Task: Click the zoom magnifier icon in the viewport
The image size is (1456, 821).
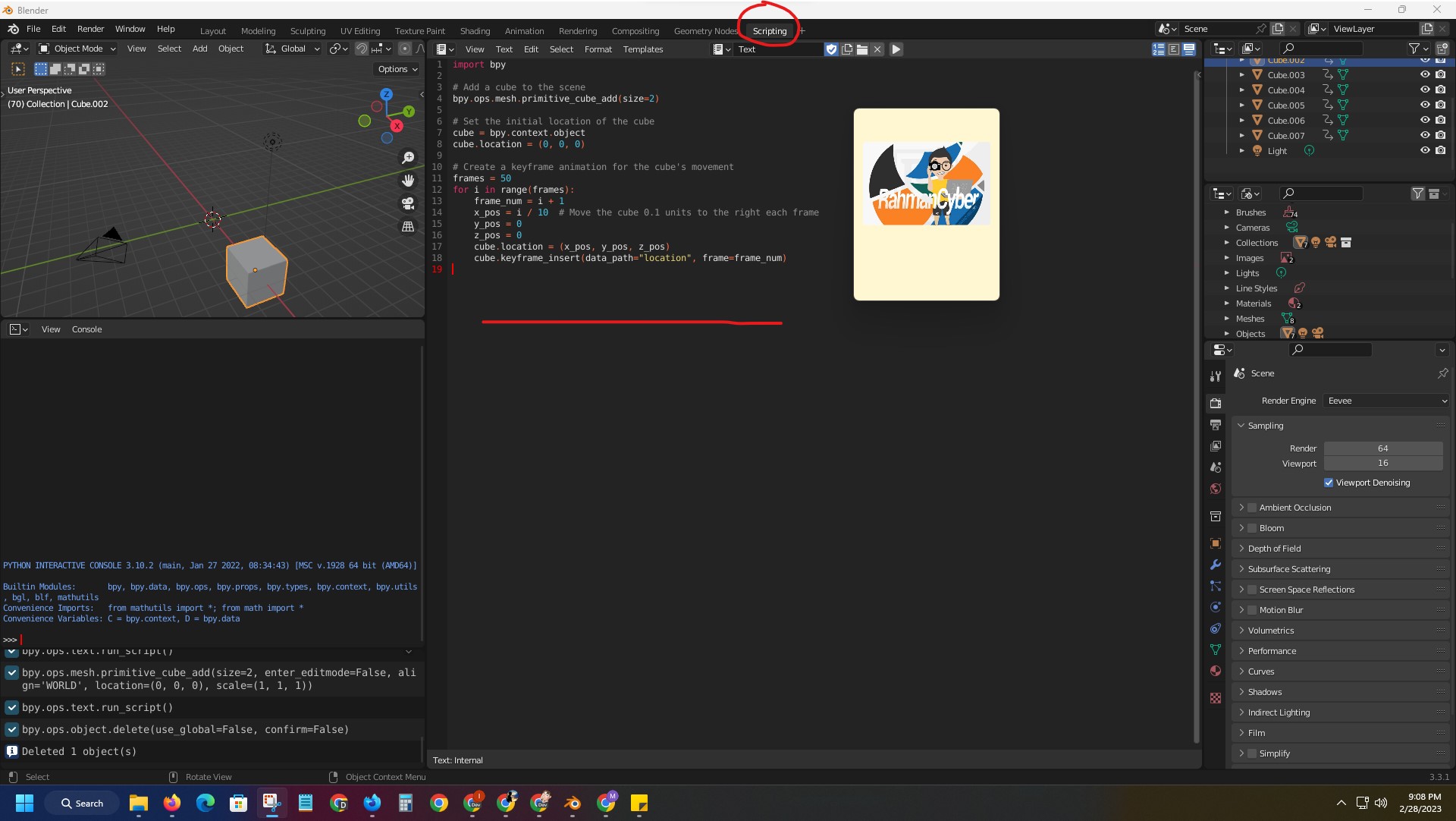Action: pos(408,158)
